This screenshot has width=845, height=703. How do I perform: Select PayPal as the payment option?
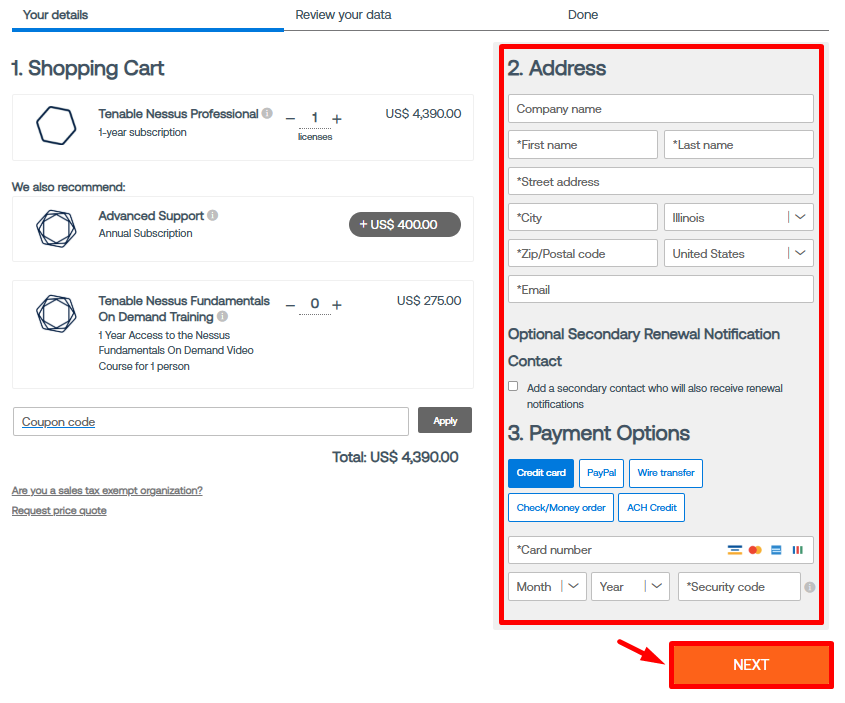[x=601, y=473]
